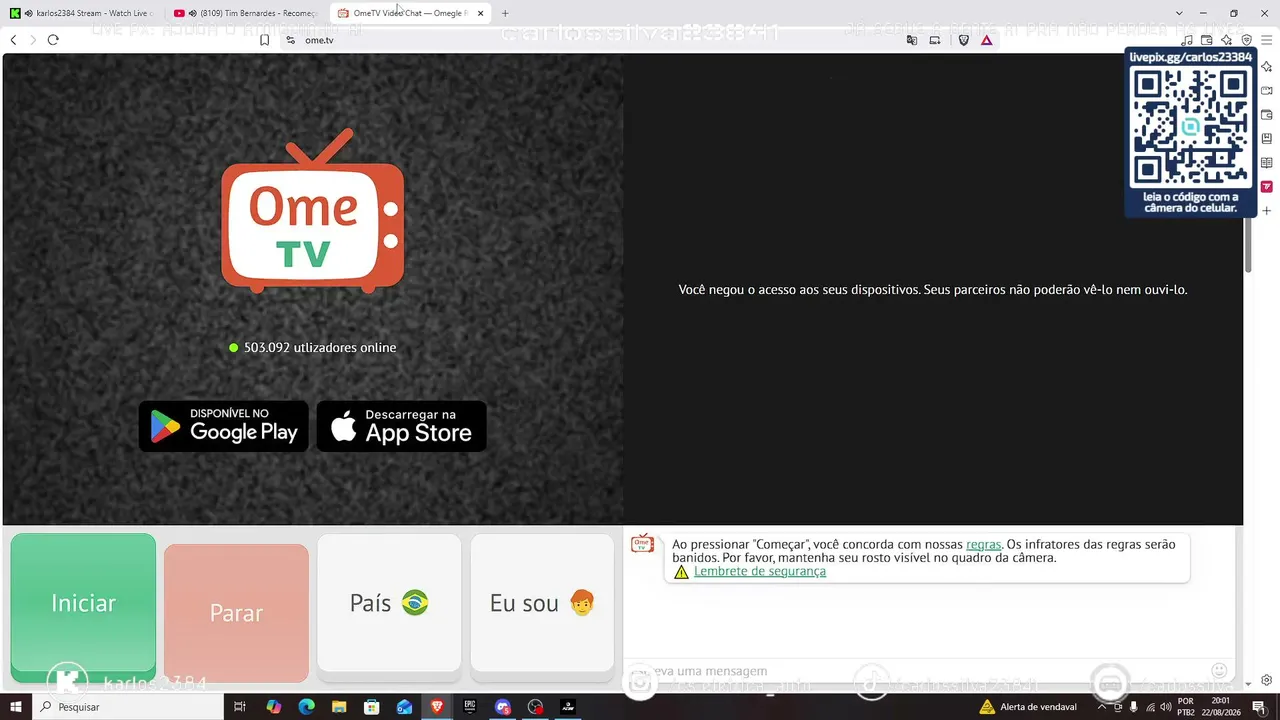
Task: Open Brave Wallet in the toolbar
Action: click(x=1207, y=40)
